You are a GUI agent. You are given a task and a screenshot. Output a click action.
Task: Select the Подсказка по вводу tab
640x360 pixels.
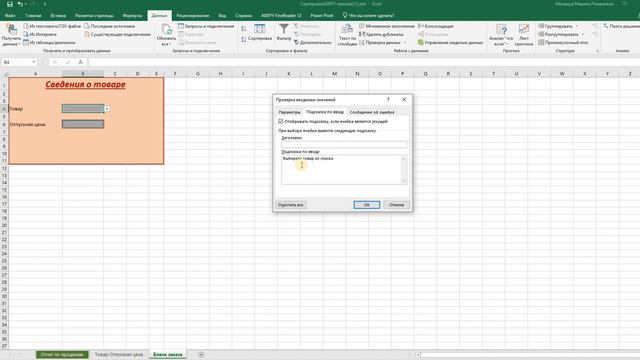(x=325, y=112)
